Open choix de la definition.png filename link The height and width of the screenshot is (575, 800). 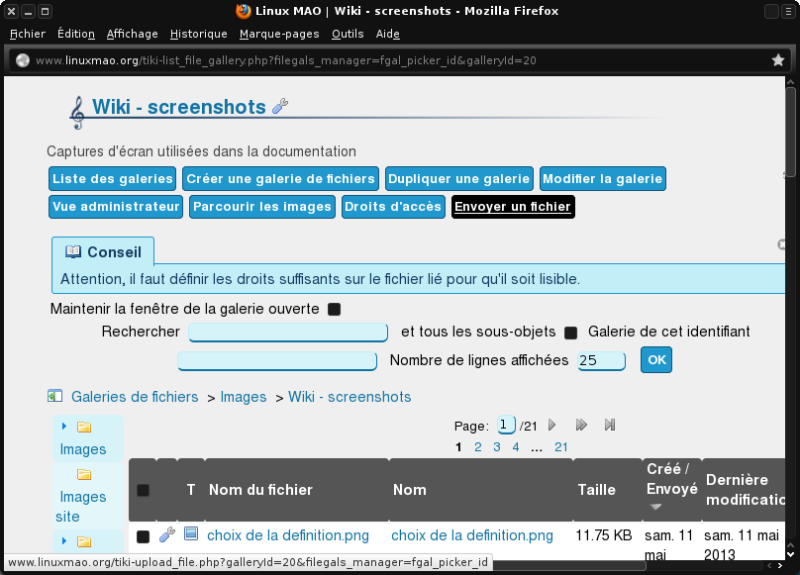pos(288,535)
